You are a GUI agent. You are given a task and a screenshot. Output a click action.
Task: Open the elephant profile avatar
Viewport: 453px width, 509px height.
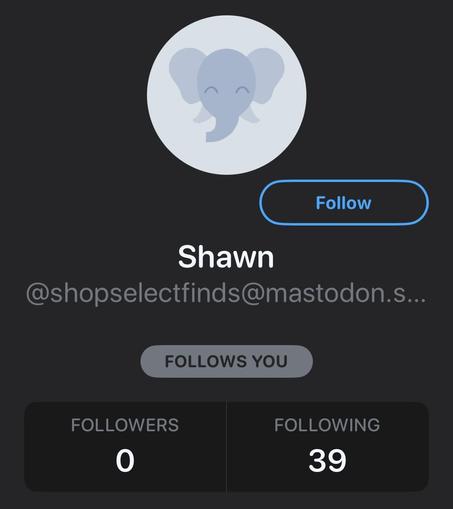[x=227, y=95]
